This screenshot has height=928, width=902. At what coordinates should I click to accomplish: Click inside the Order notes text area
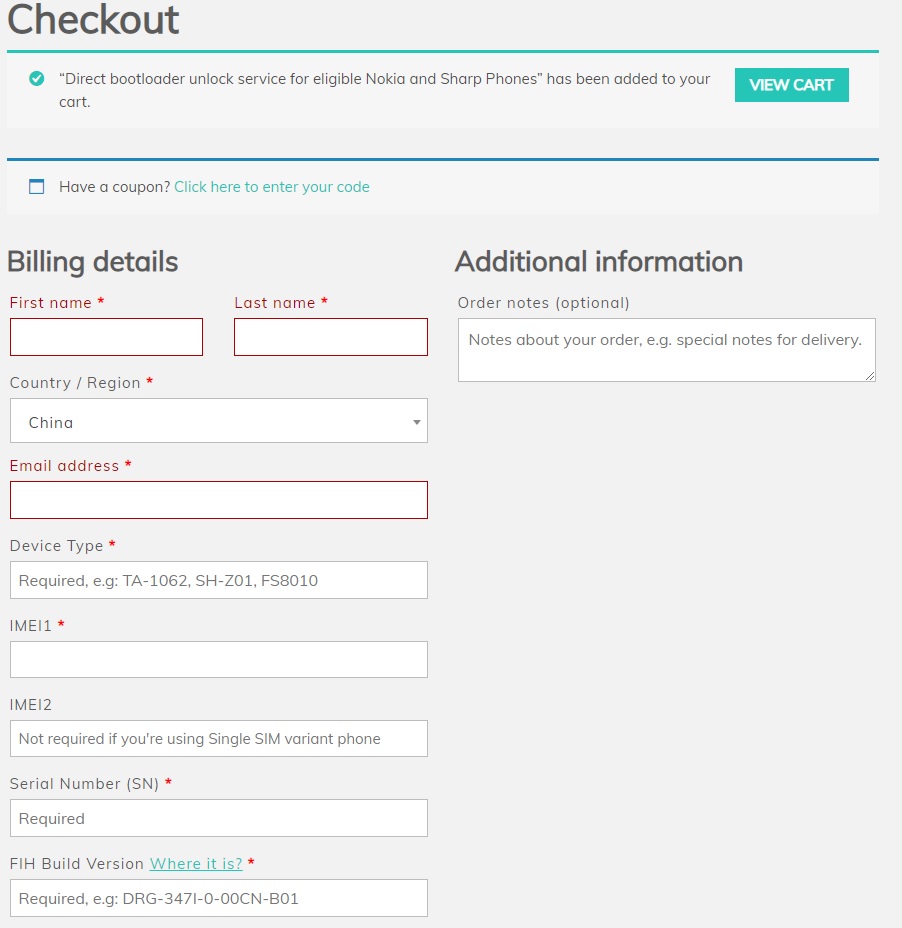[666, 350]
